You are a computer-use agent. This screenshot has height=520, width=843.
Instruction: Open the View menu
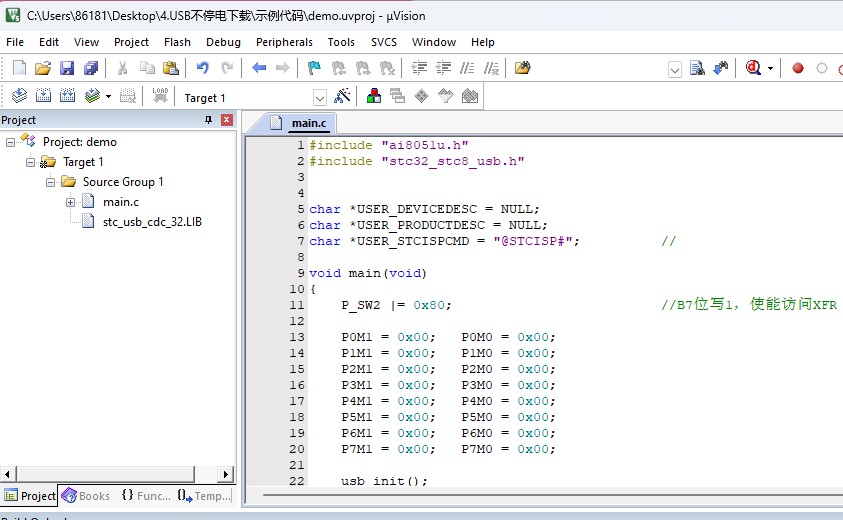tap(86, 42)
